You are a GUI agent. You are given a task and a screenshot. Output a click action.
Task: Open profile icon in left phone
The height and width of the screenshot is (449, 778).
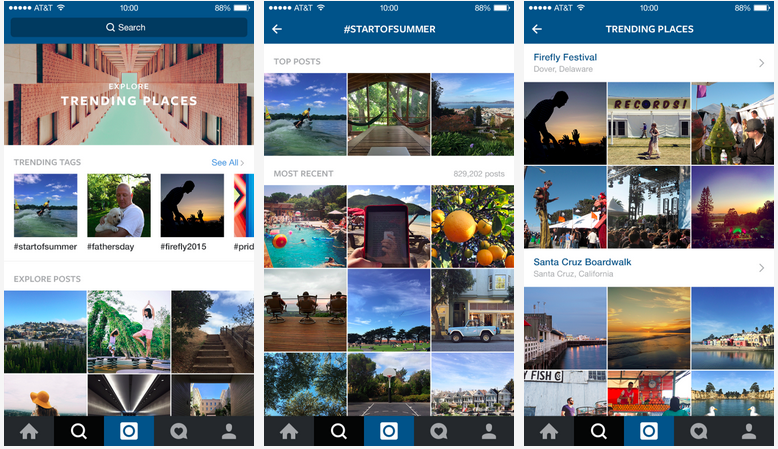(x=229, y=431)
